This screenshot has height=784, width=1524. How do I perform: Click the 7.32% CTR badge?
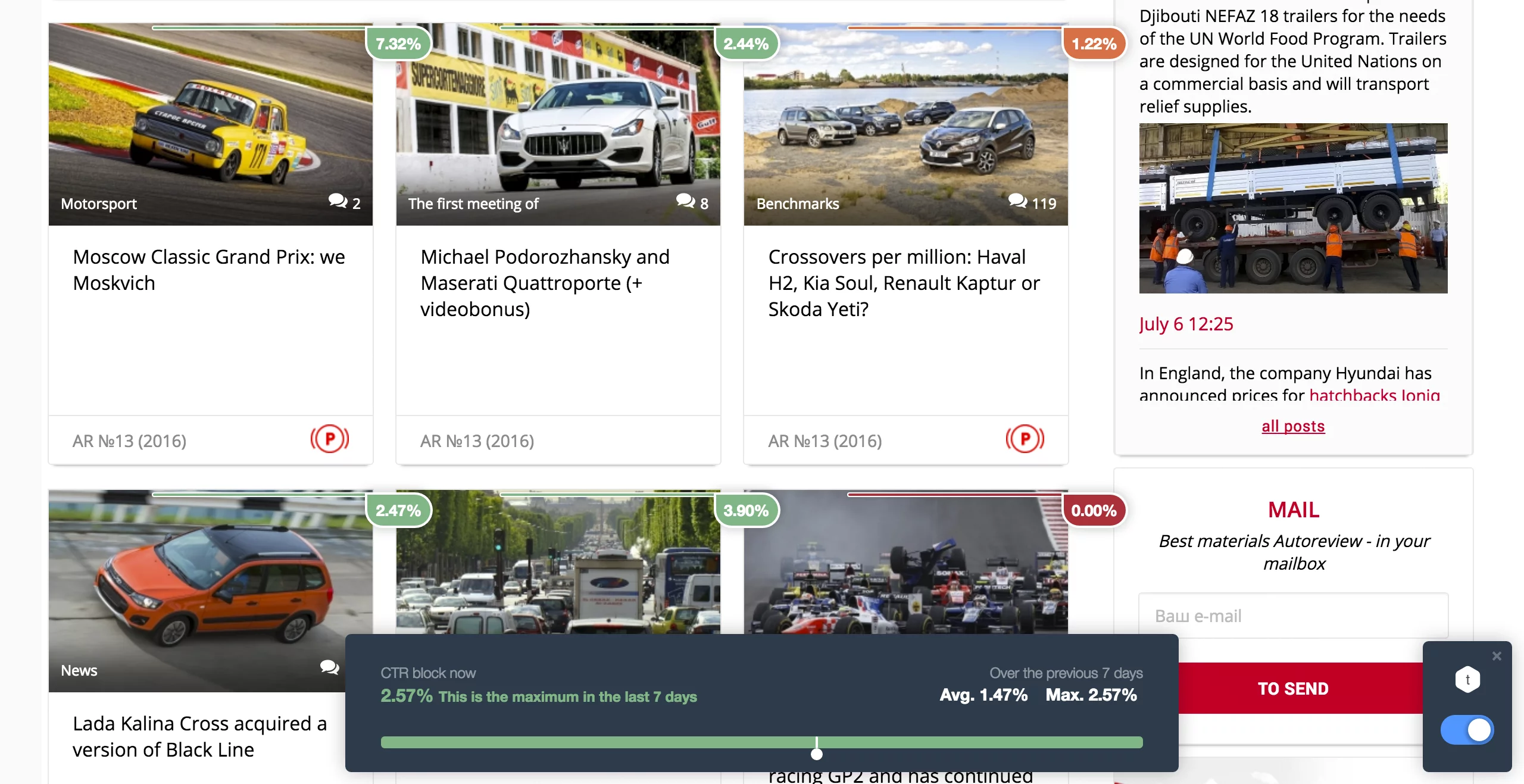[398, 43]
